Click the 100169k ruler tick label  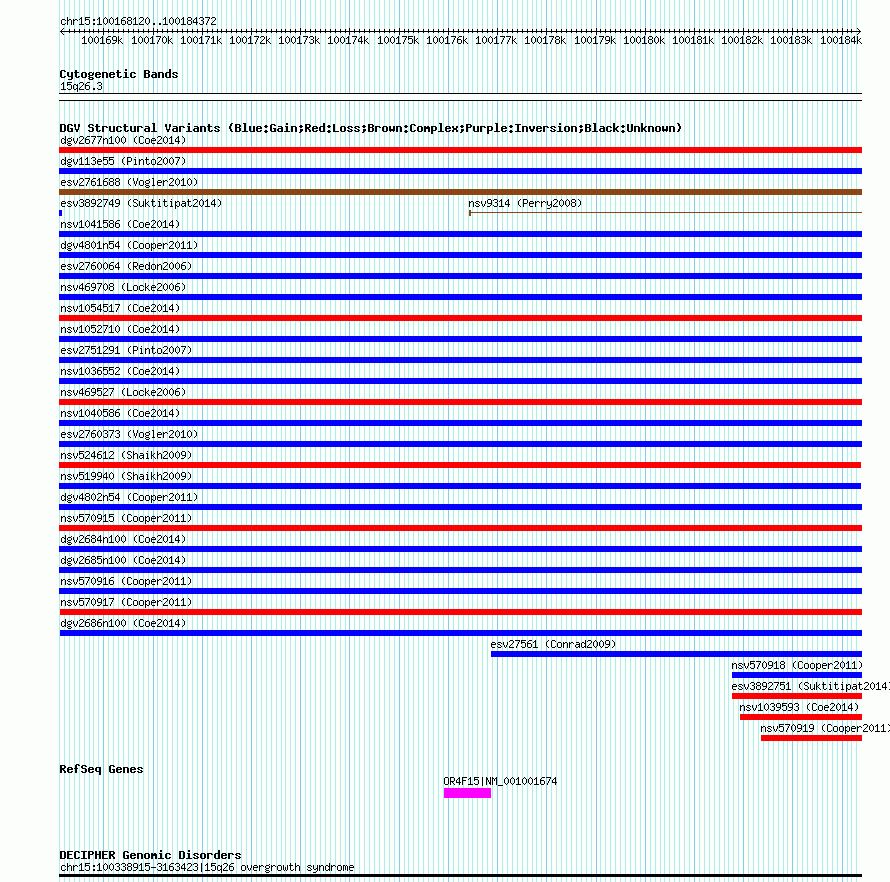[x=102, y=40]
